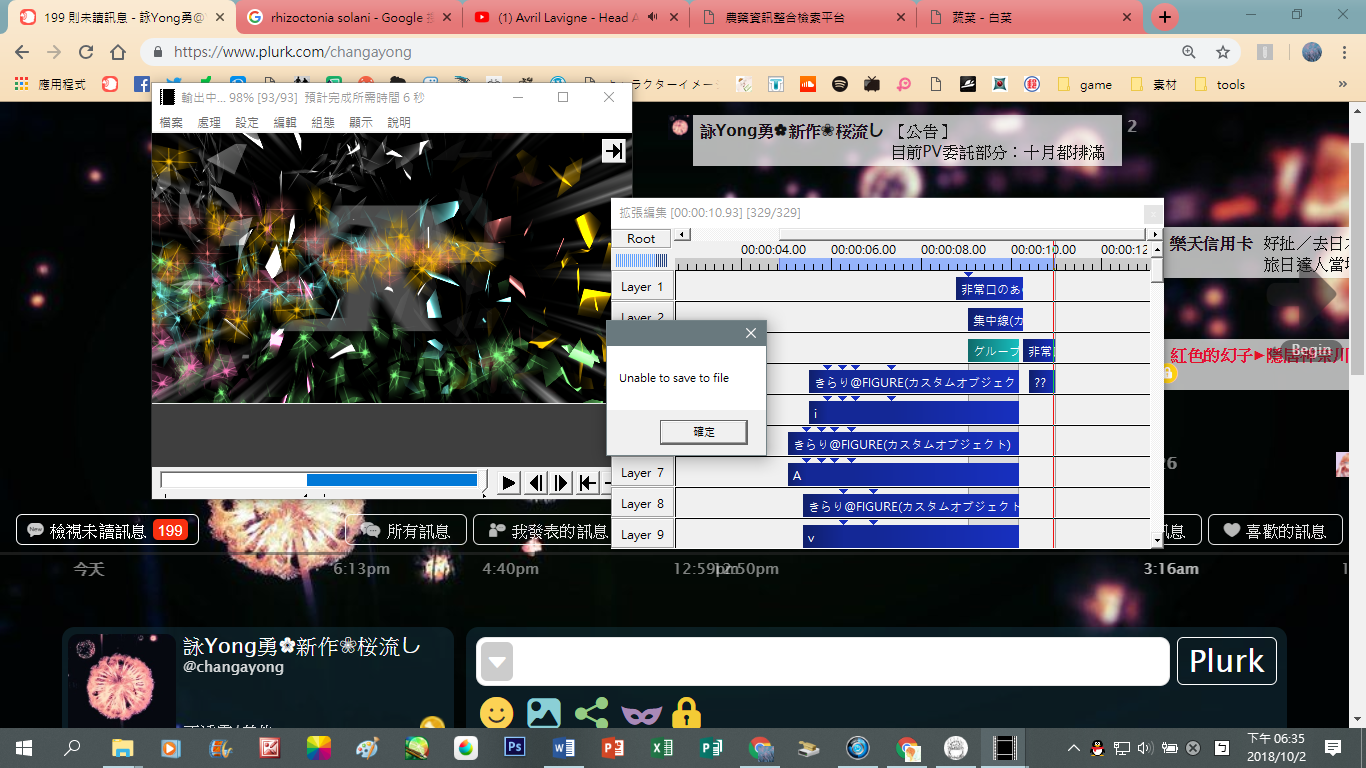Open the 說明 menu in AviUtl
Viewport: 1366px width, 768px height.
pos(399,122)
